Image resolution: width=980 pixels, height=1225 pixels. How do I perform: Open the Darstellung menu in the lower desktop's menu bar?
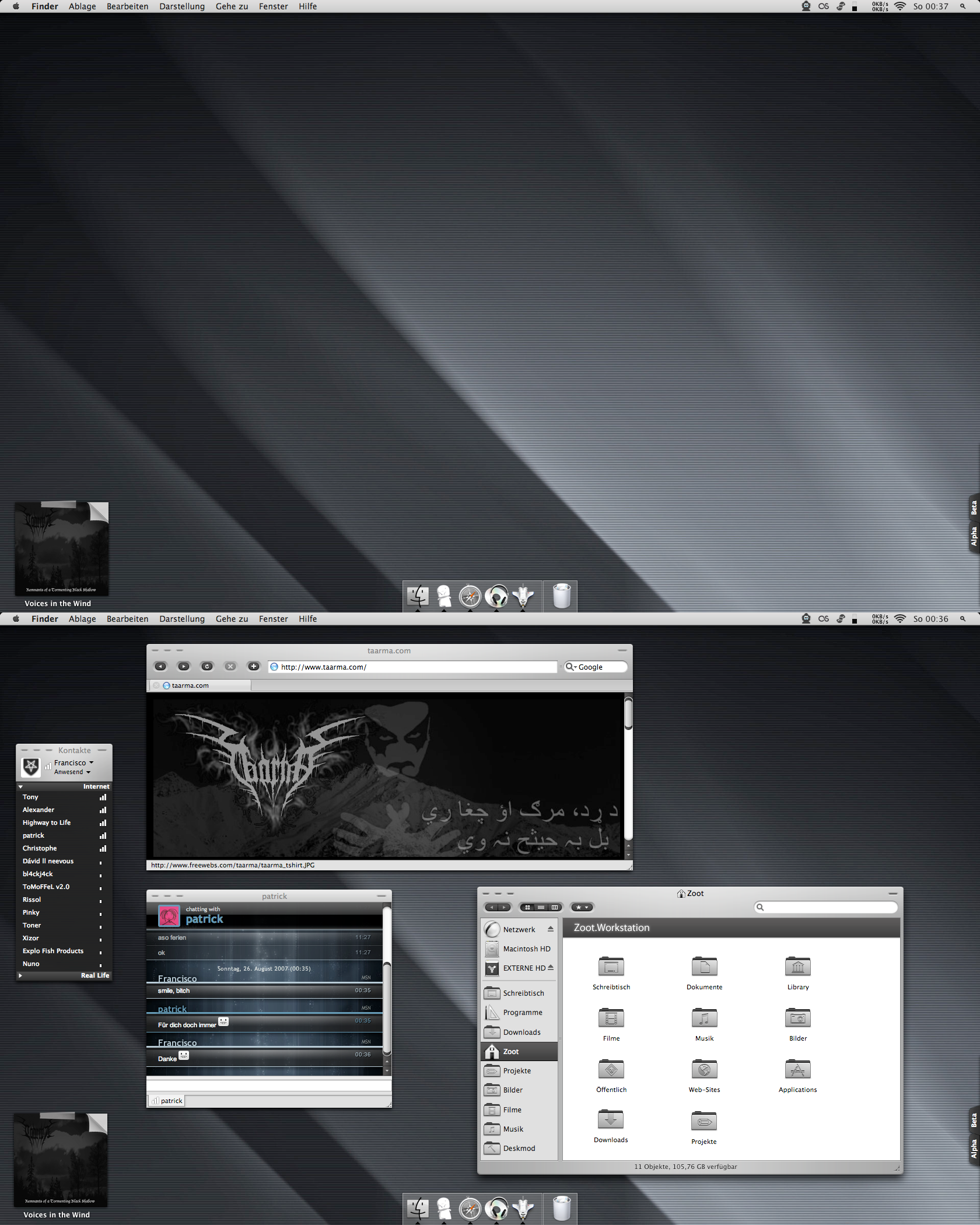(182, 619)
